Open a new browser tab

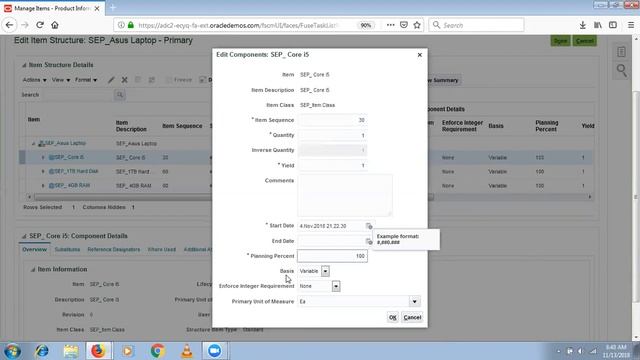tap(113, 8)
